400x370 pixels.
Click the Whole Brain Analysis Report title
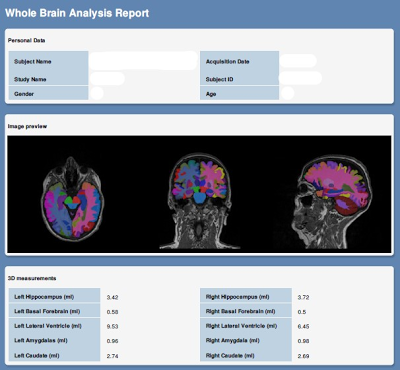click(77, 13)
